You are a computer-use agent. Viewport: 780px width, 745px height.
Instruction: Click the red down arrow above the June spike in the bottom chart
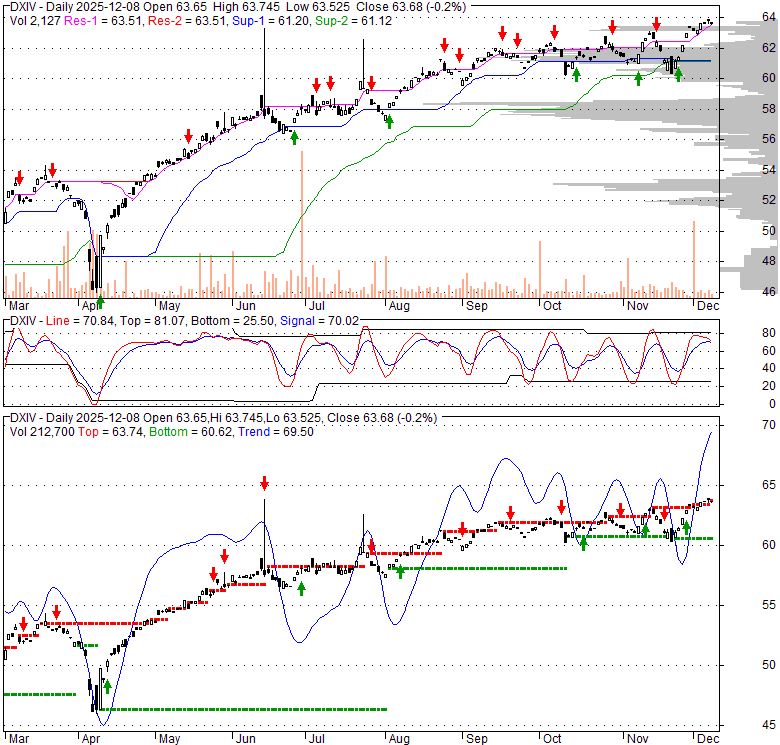coord(264,484)
